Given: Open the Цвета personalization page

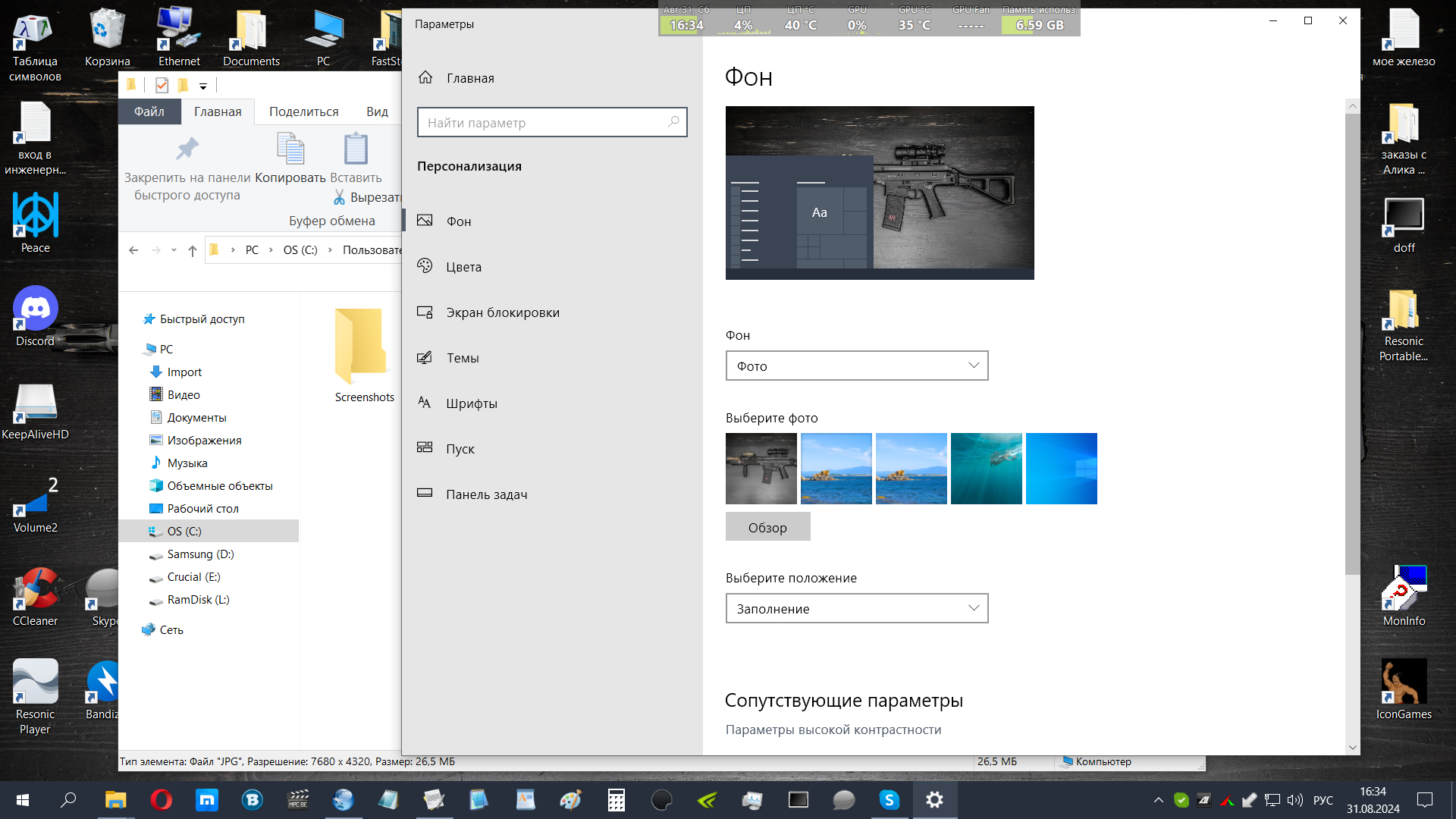Looking at the screenshot, I should point(463,267).
